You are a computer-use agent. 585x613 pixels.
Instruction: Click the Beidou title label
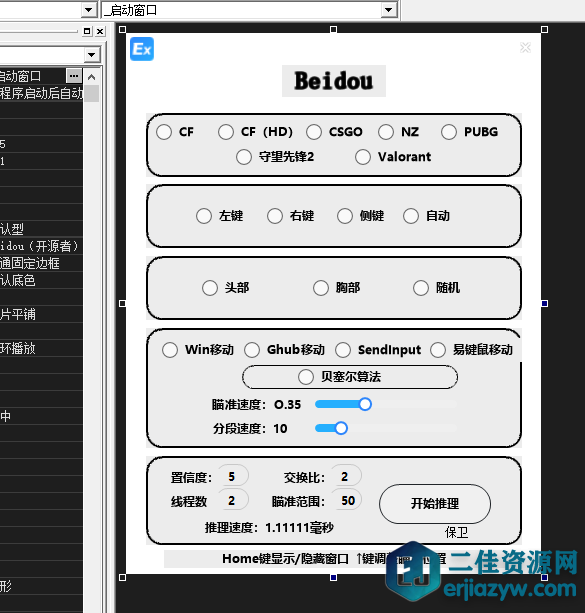334,81
